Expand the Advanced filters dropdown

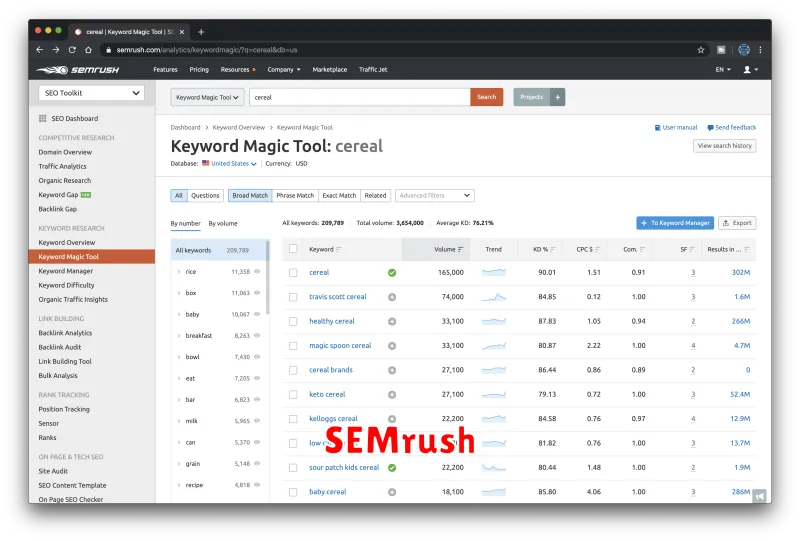[x=435, y=196]
